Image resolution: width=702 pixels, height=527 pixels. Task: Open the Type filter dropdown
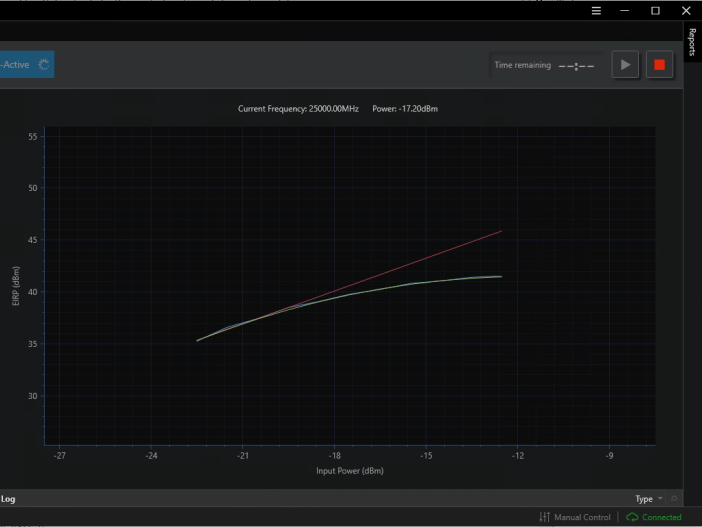coord(648,499)
